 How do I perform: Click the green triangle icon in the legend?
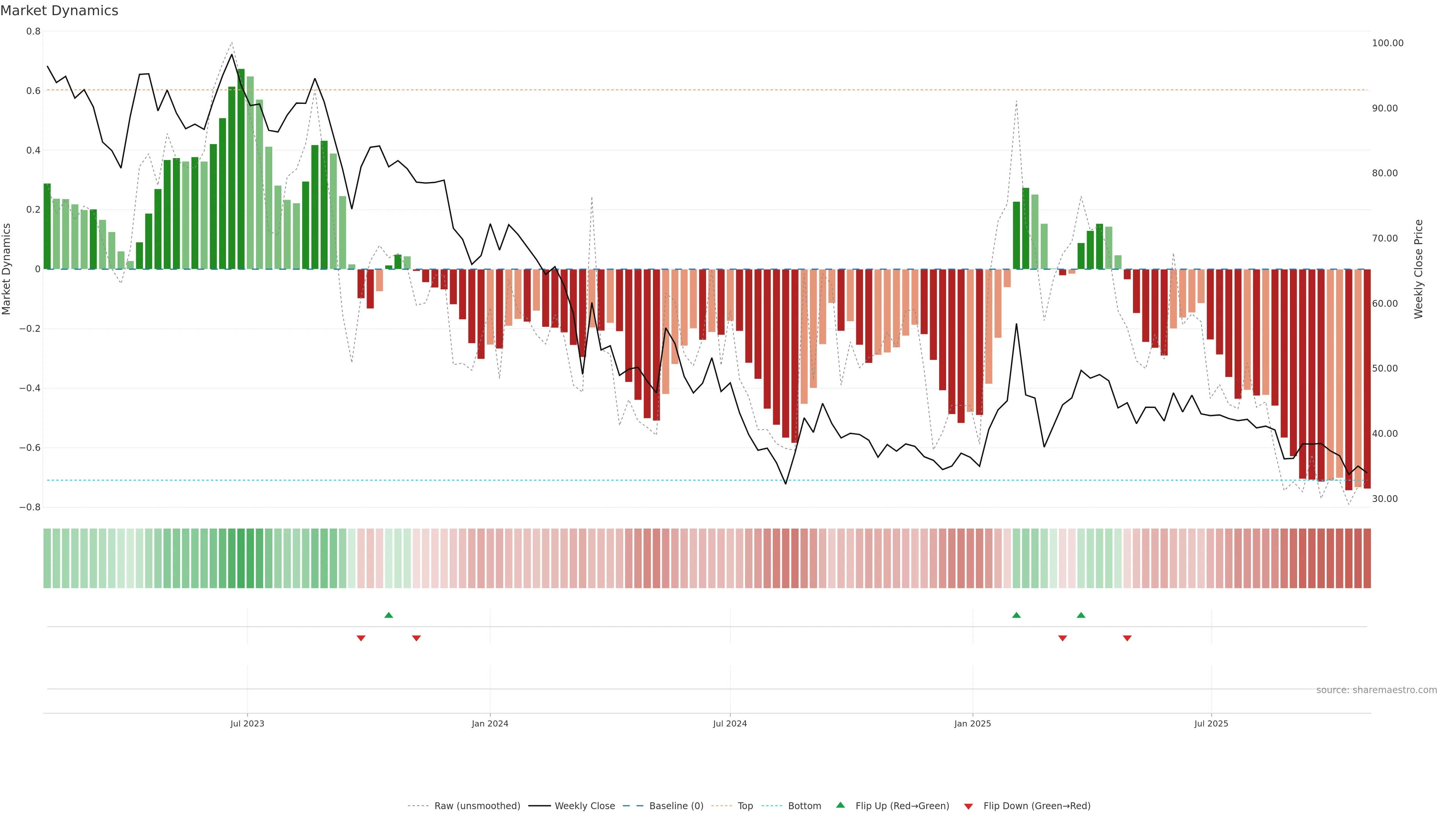click(841, 805)
